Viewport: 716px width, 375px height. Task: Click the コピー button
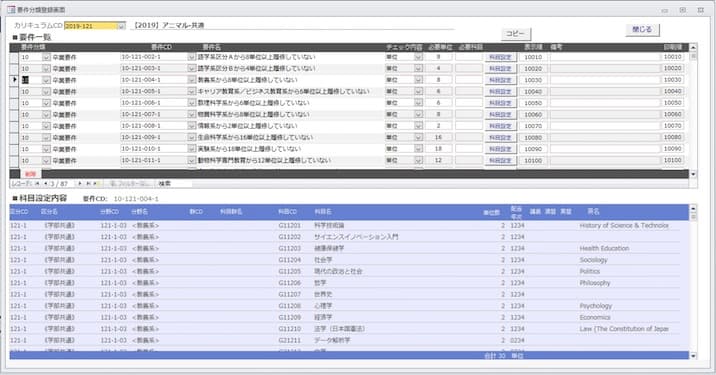click(516, 33)
